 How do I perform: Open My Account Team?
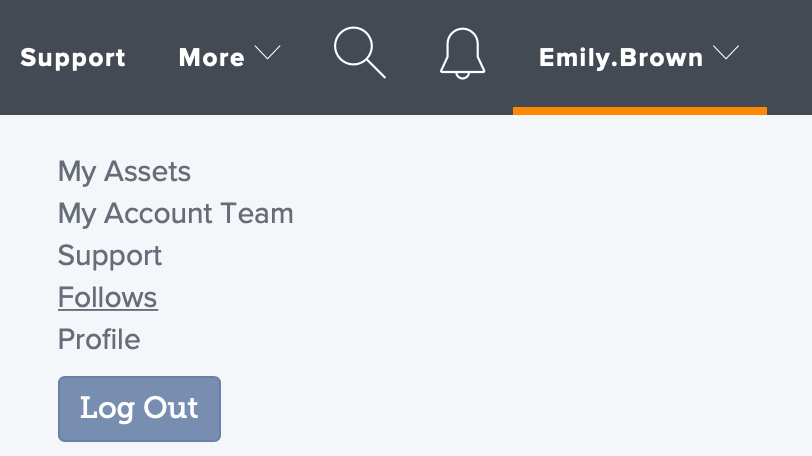[176, 213]
